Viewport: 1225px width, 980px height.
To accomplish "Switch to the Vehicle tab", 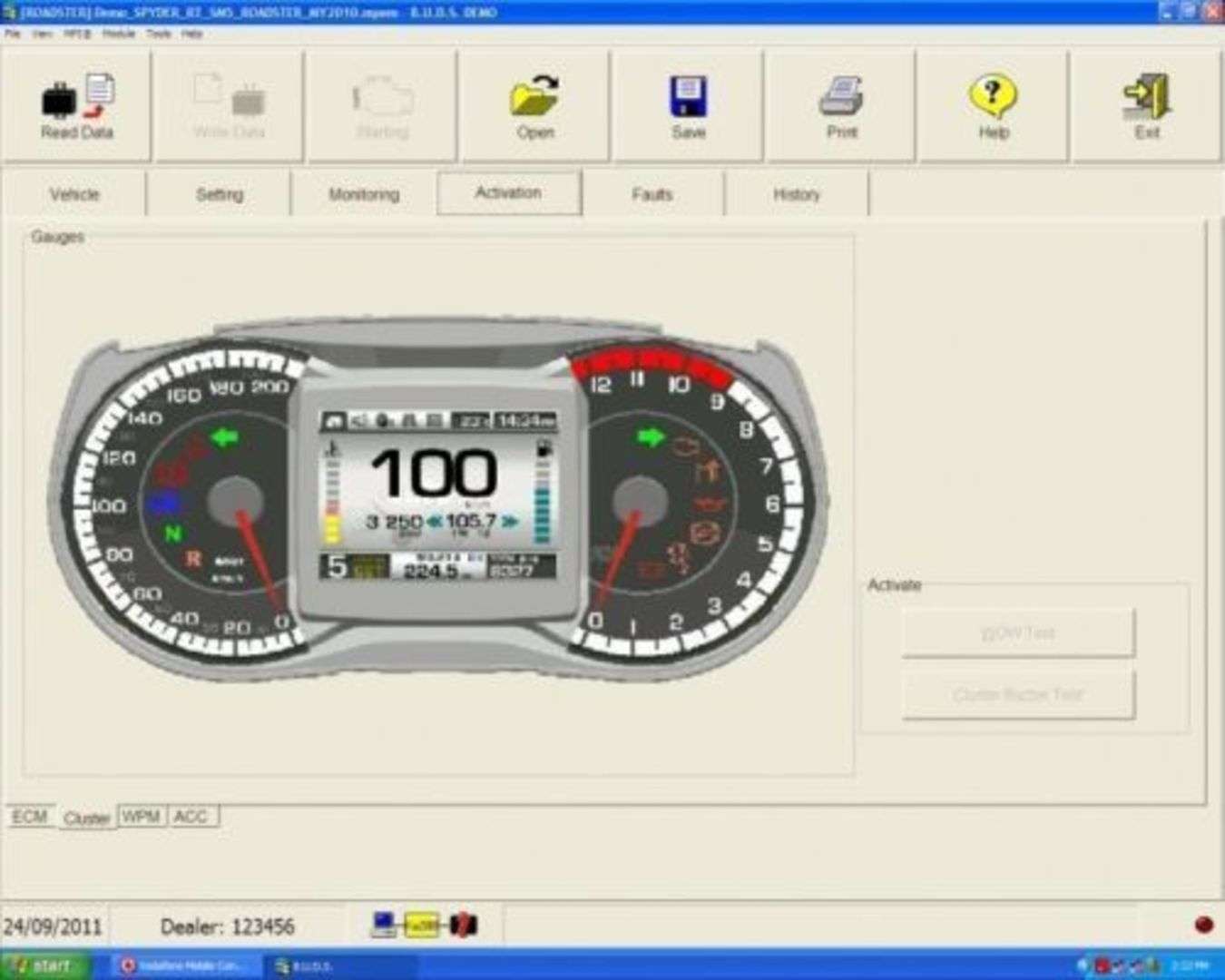I will [74, 194].
